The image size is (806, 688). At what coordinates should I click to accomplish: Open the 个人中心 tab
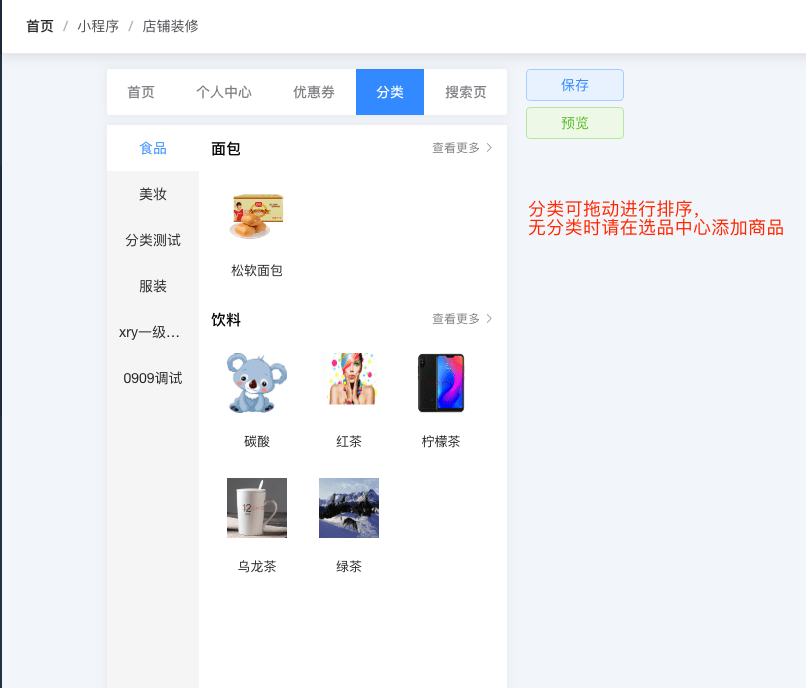(x=224, y=92)
